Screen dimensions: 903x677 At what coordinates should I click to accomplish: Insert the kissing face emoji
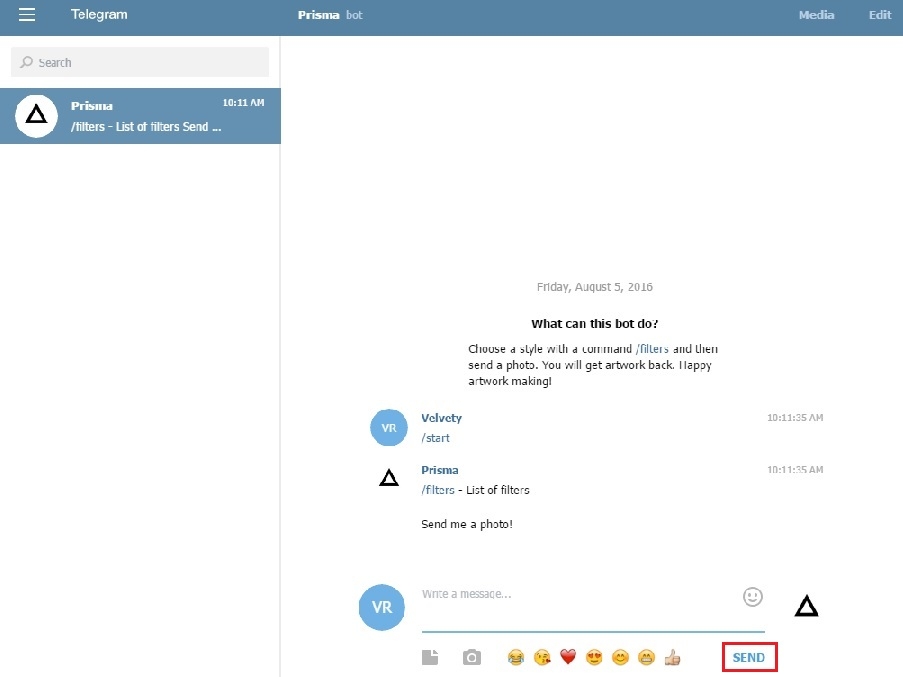542,657
